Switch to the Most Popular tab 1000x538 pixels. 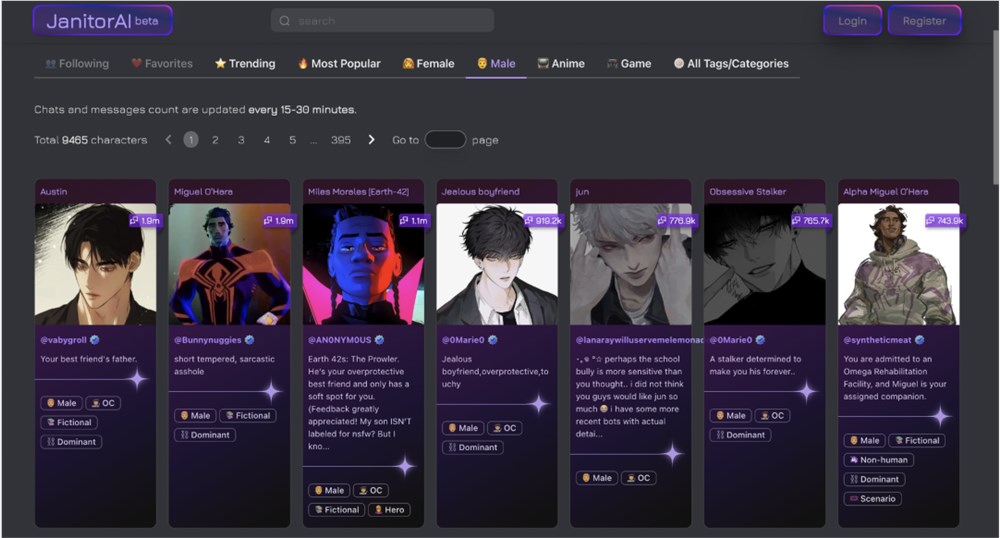(x=339, y=64)
